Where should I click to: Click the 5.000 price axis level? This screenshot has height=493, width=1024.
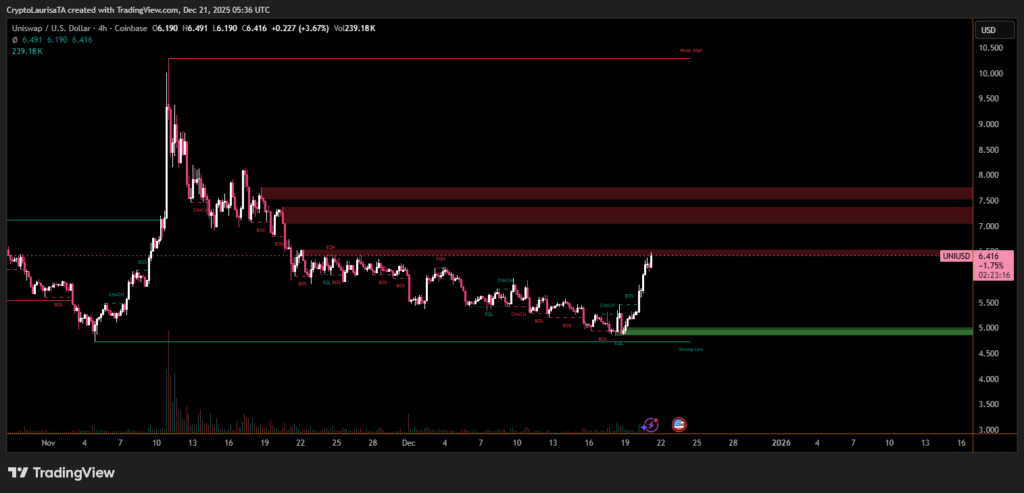[x=989, y=328]
